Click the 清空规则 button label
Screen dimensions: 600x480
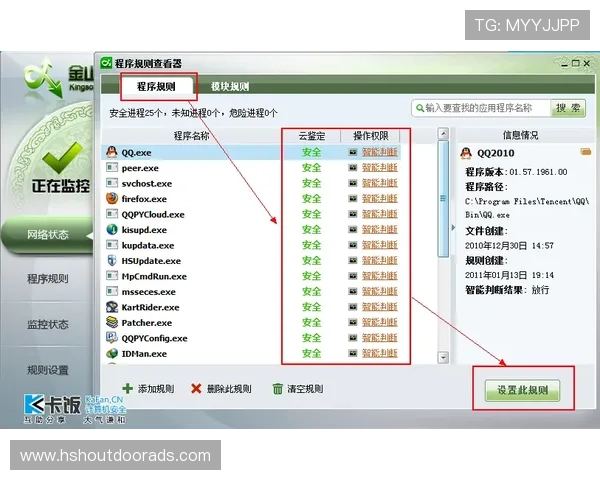click(x=305, y=389)
